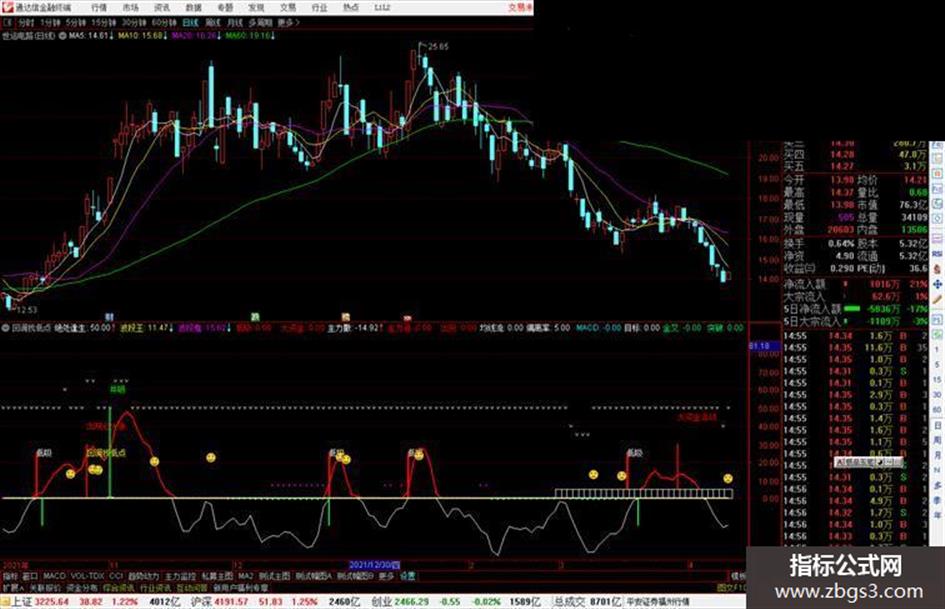
Task: Click the sidebar 5 minute shortcut
Action: click(937, 365)
